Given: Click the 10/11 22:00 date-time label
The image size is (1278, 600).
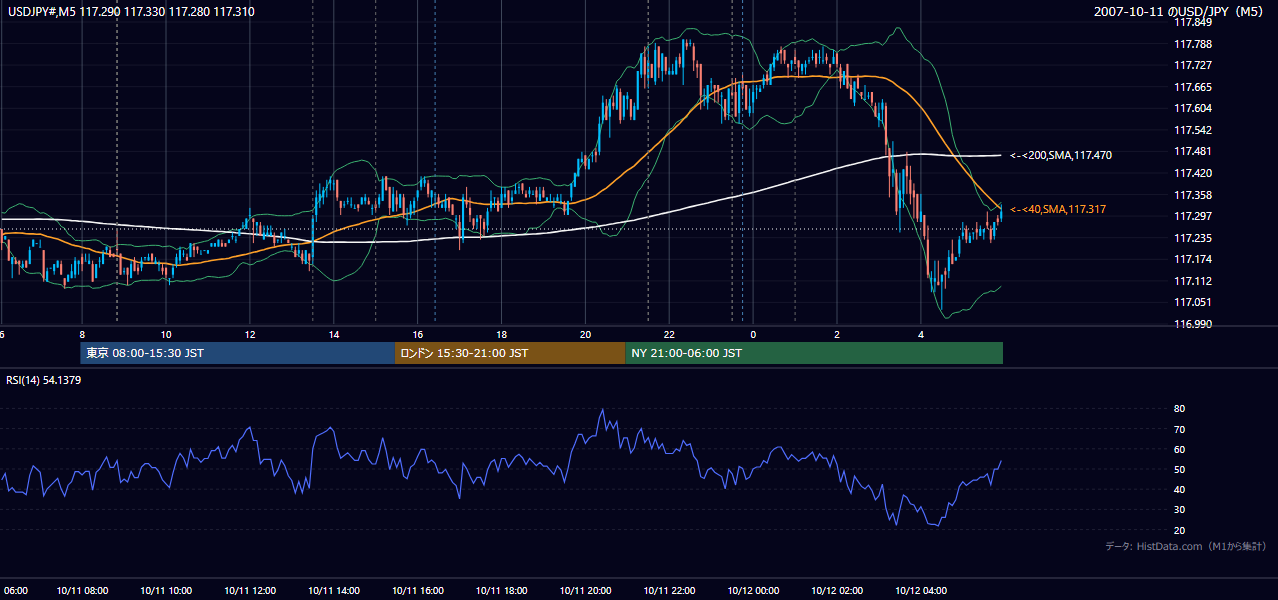Looking at the screenshot, I should pyautogui.click(x=669, y=591).
